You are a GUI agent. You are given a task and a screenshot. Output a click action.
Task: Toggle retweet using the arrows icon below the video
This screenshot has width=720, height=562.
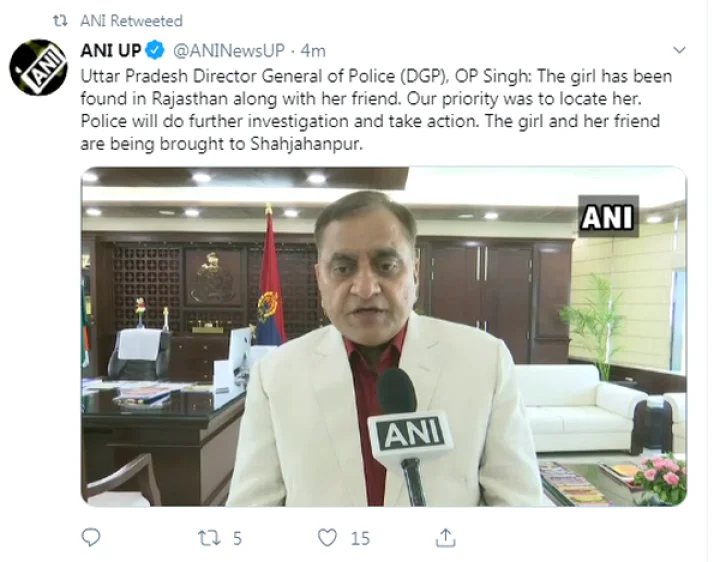pos(208,537)
